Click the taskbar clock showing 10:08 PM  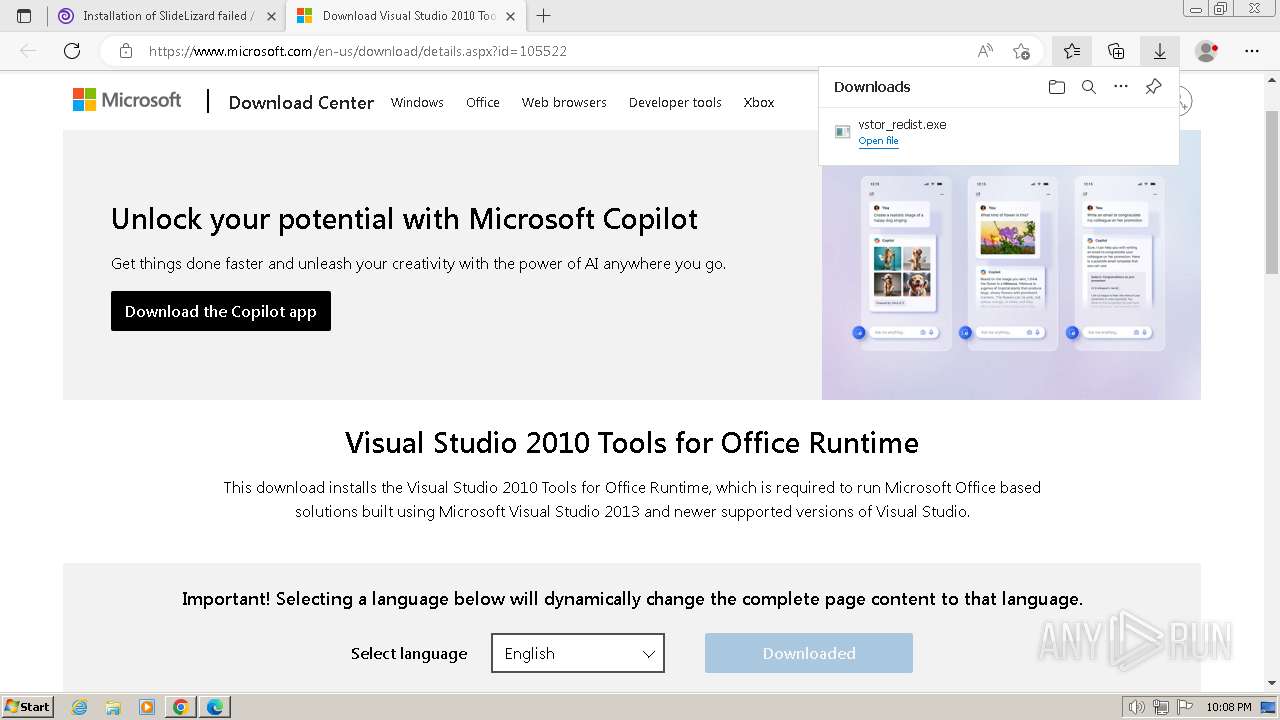point(1229,707)
